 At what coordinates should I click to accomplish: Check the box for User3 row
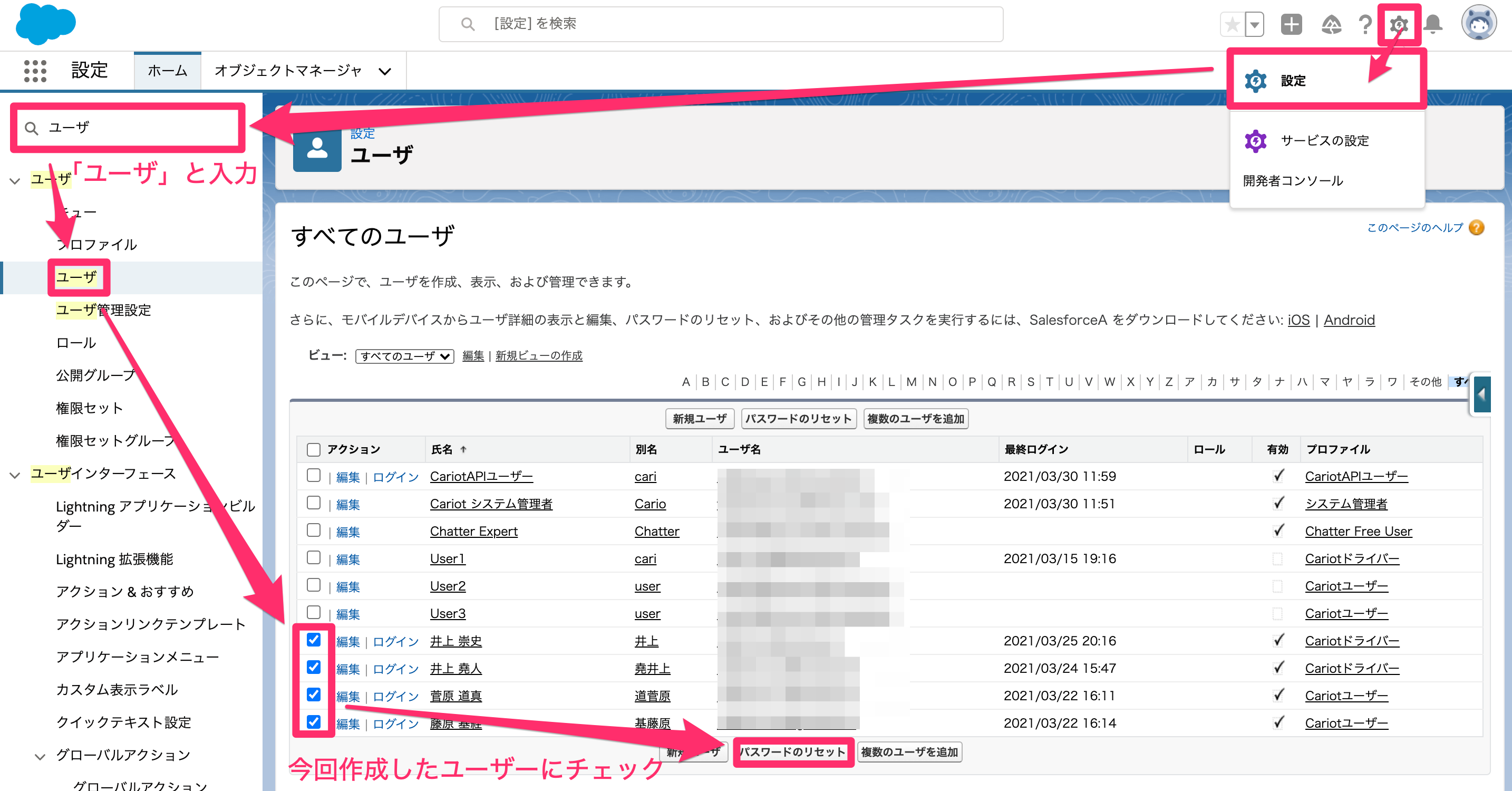(x=314, y=612)
